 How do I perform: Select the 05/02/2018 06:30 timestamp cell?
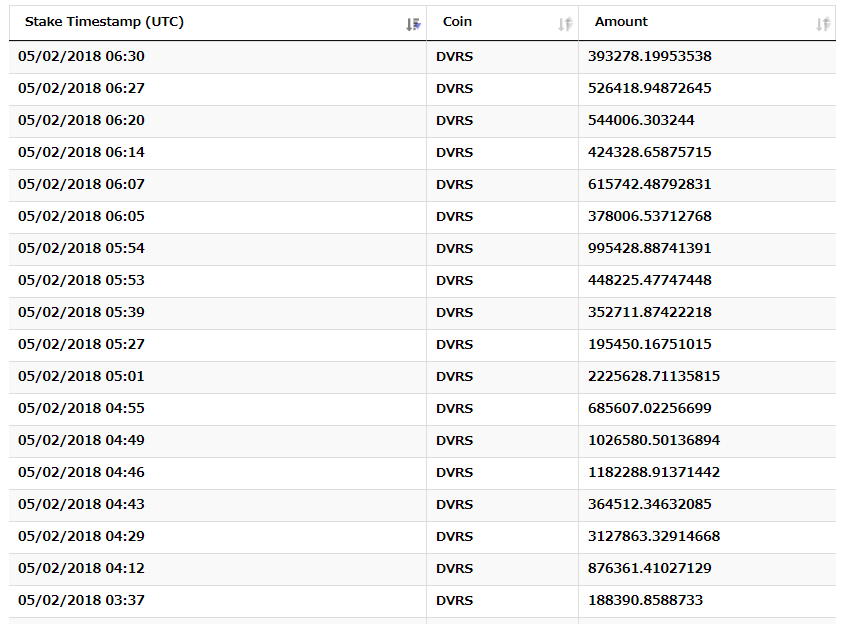81,56
